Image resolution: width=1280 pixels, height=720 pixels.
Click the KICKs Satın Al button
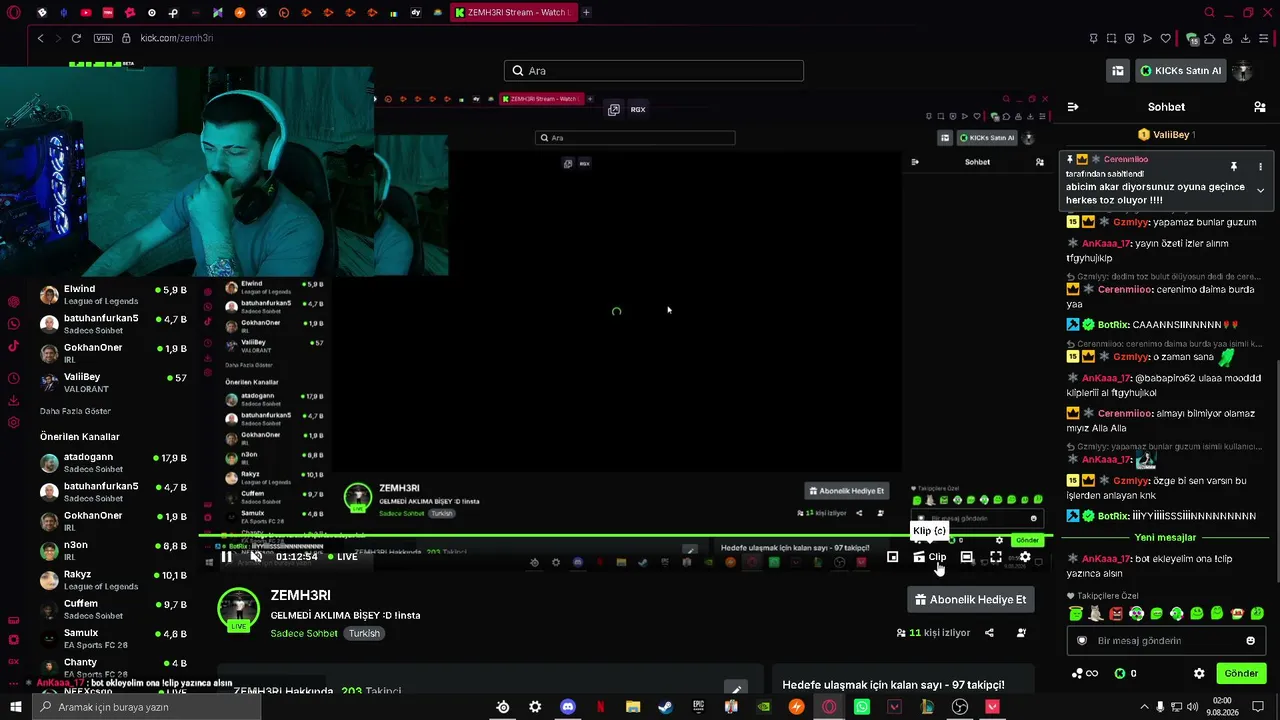[1181, 71]
